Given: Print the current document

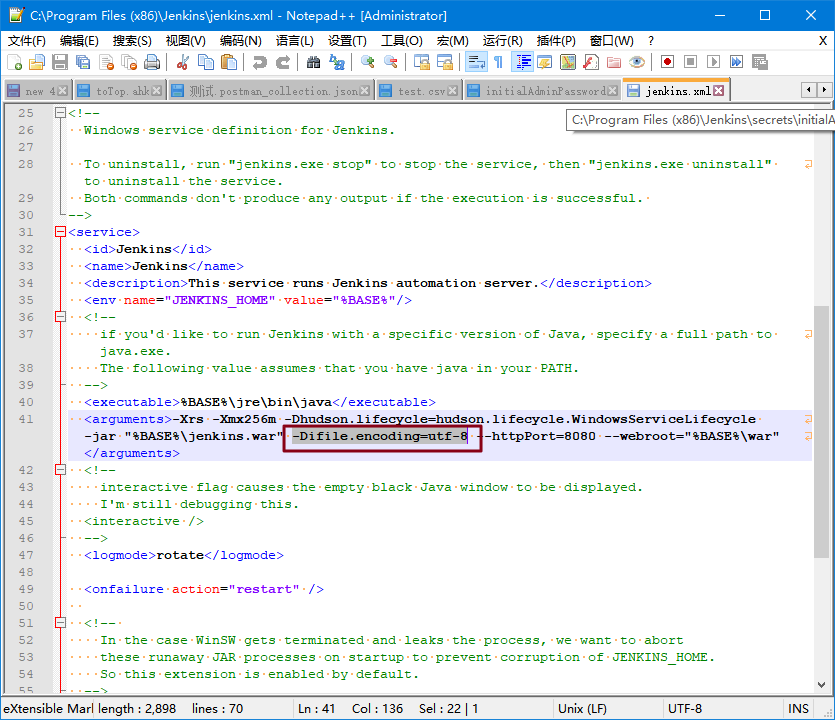Looking at the screenshot, I should click(152, 62).
